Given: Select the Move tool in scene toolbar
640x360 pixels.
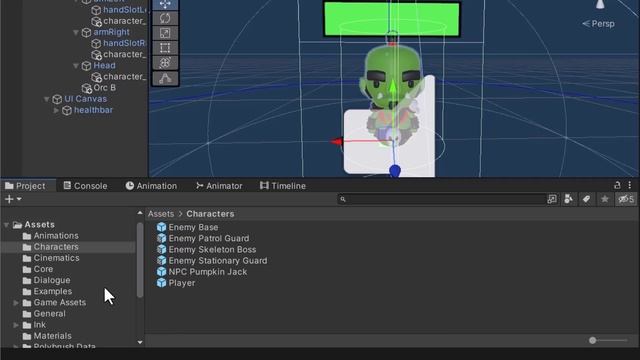Looking at the screenshot, I should (x=165, y=4).
